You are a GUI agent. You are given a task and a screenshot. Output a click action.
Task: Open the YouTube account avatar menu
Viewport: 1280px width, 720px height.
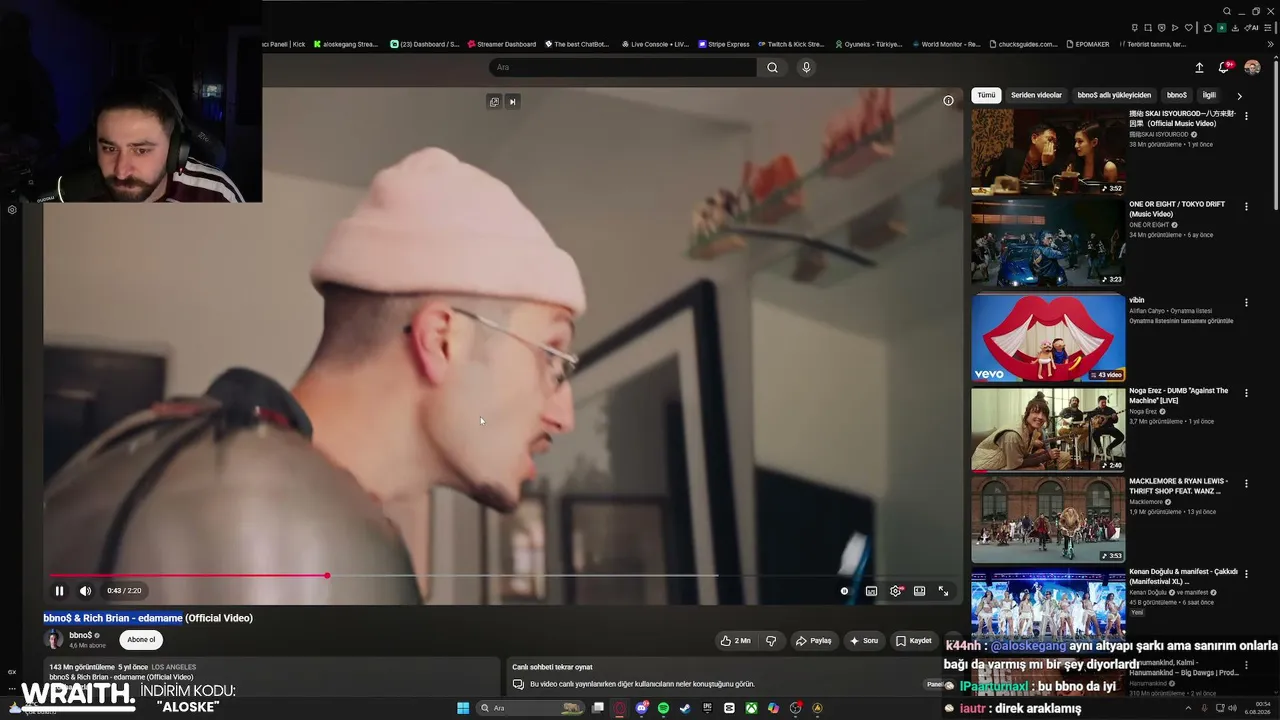click(1252, 67)
